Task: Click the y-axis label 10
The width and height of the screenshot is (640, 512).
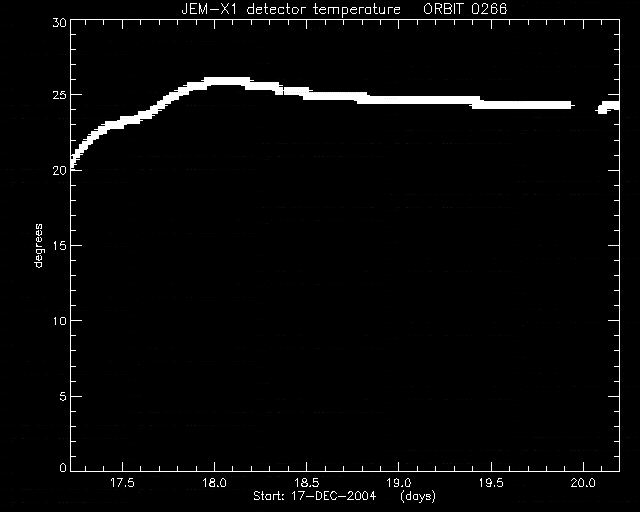Action: [x=60, y=321]
